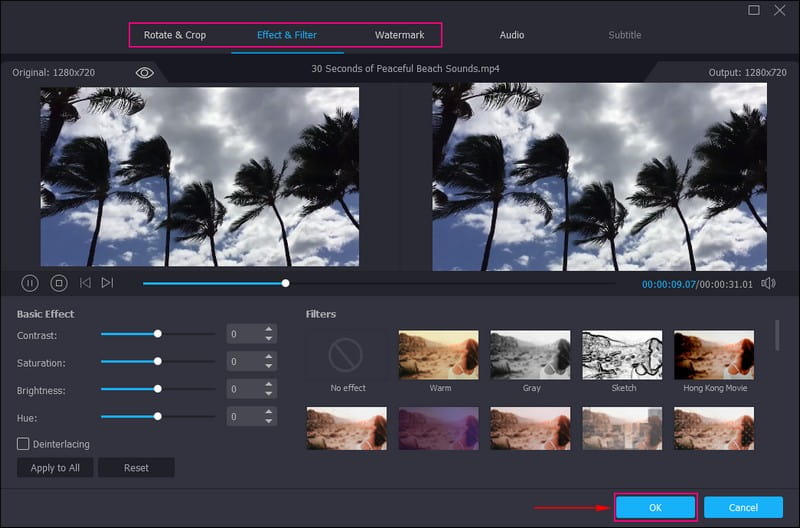This screenshot has width=800, height=528.
Task: Apply the Sketch filter
Action: (622, 355)
